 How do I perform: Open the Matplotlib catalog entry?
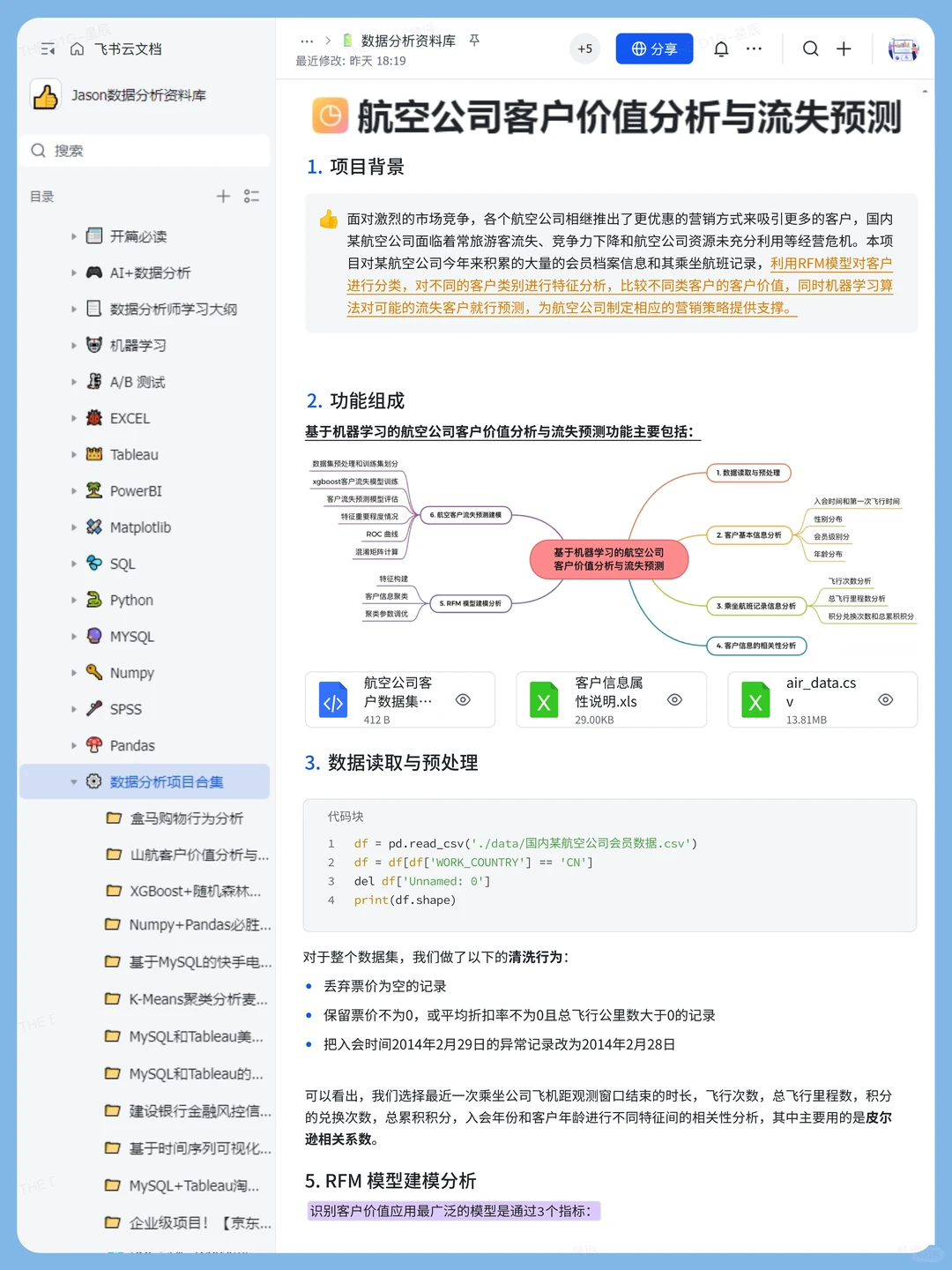tap(140, 527)
